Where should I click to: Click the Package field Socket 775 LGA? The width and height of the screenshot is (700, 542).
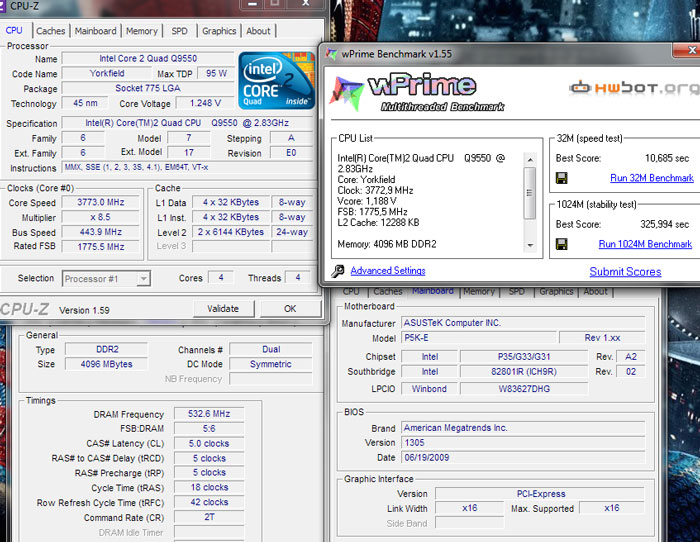148,88
